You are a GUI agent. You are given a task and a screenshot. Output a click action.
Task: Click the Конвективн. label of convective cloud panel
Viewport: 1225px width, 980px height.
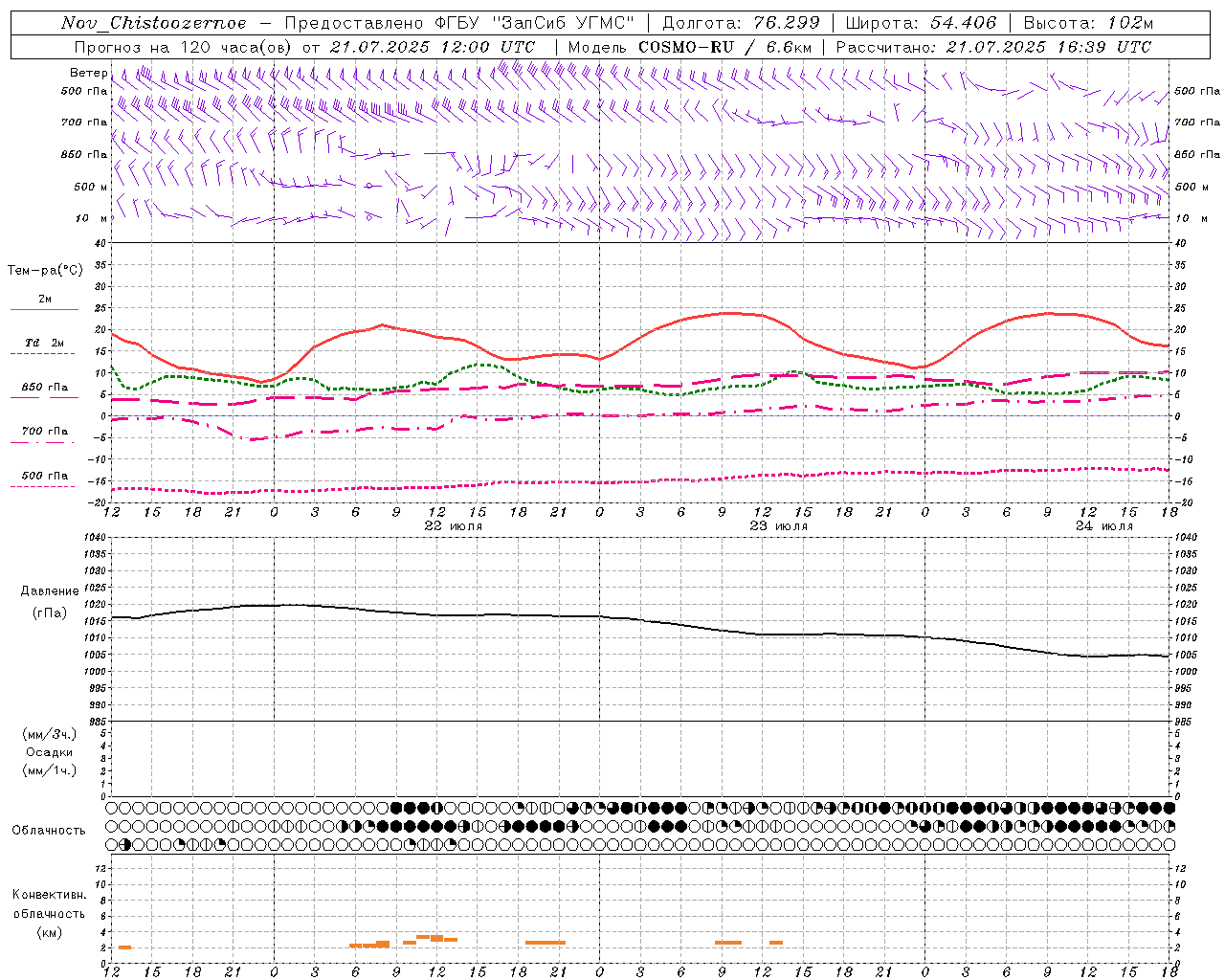pyautogui.click(x=49, y=895)
